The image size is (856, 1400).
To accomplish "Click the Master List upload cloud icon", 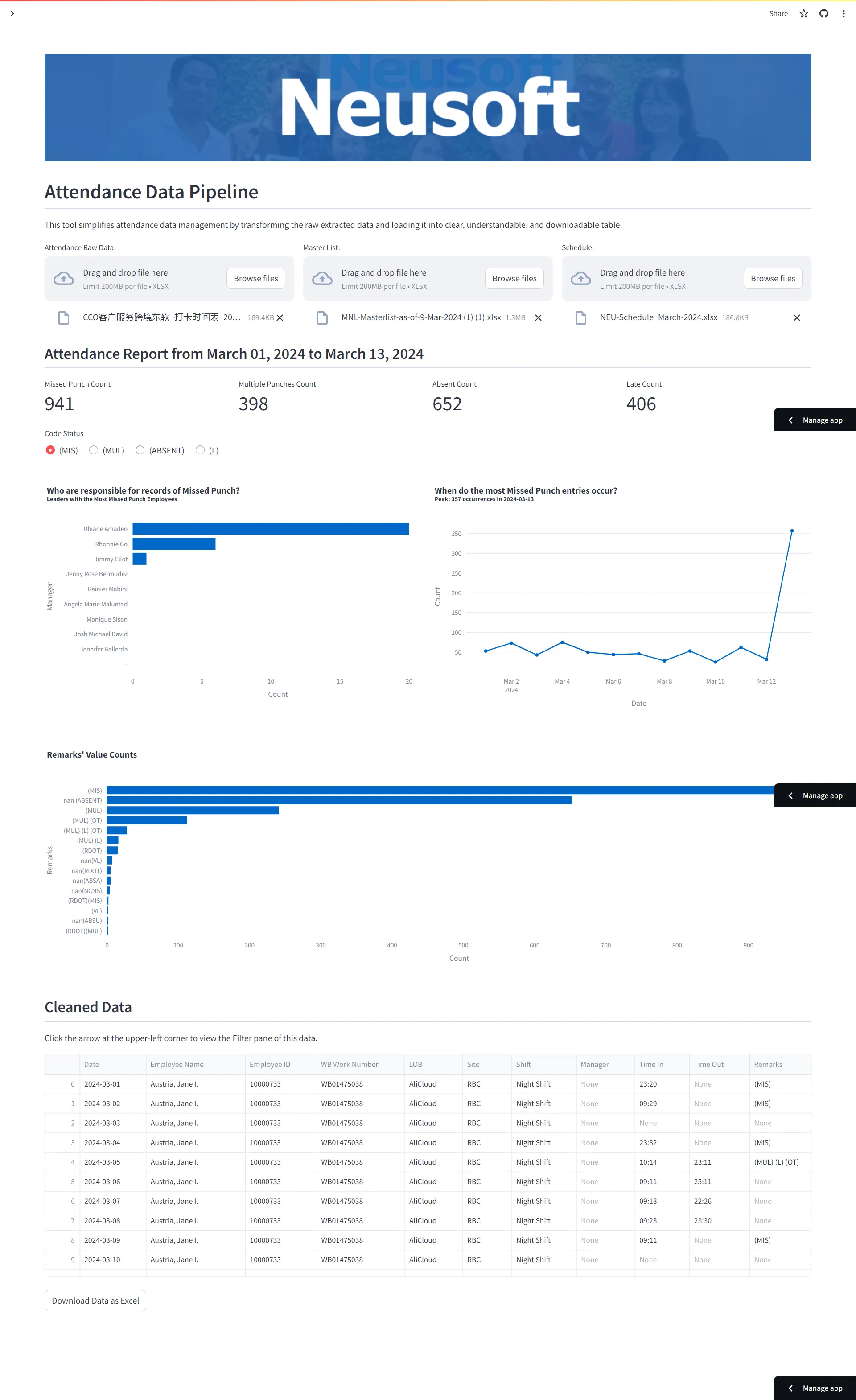I will (322, 278).
